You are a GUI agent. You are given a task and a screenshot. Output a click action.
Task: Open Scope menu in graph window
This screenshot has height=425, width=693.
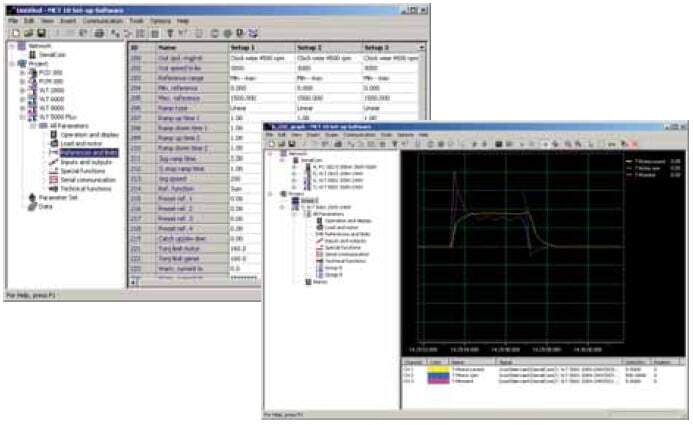click(x=331, y=135)
